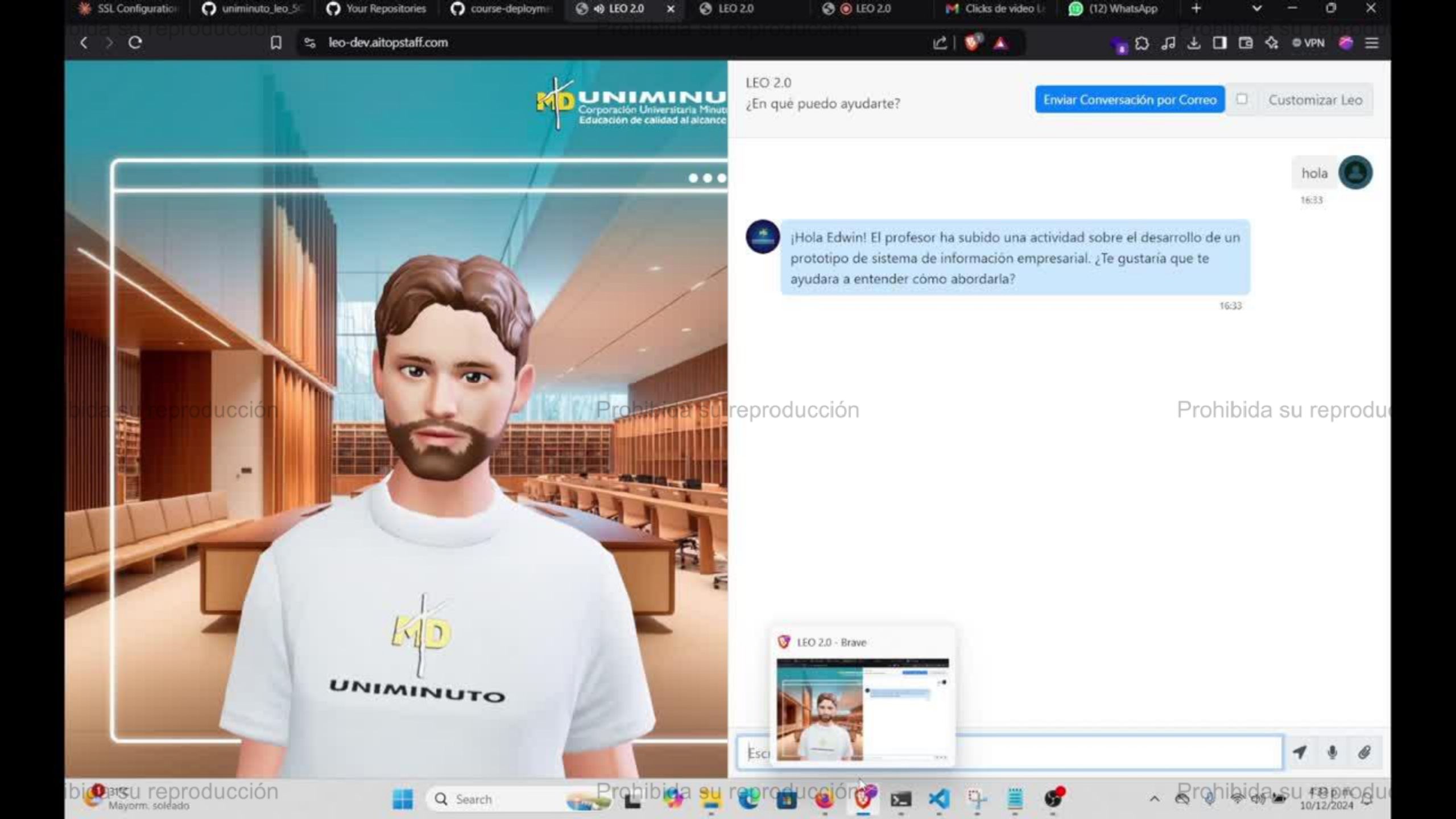
Task: Go back with the browser back arrow
Action: (x=84, y=43)
